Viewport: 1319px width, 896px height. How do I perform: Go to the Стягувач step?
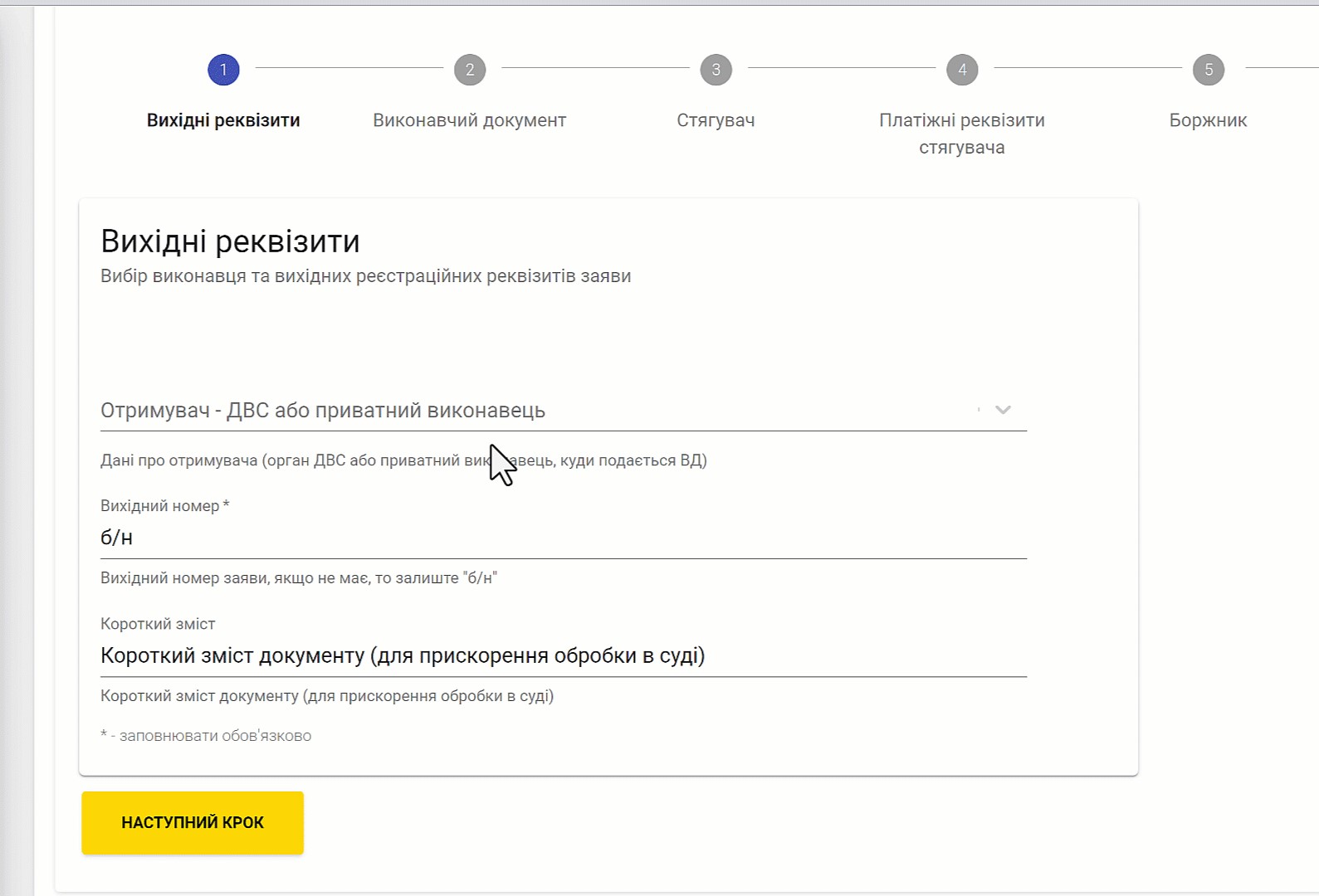point(716,120)
